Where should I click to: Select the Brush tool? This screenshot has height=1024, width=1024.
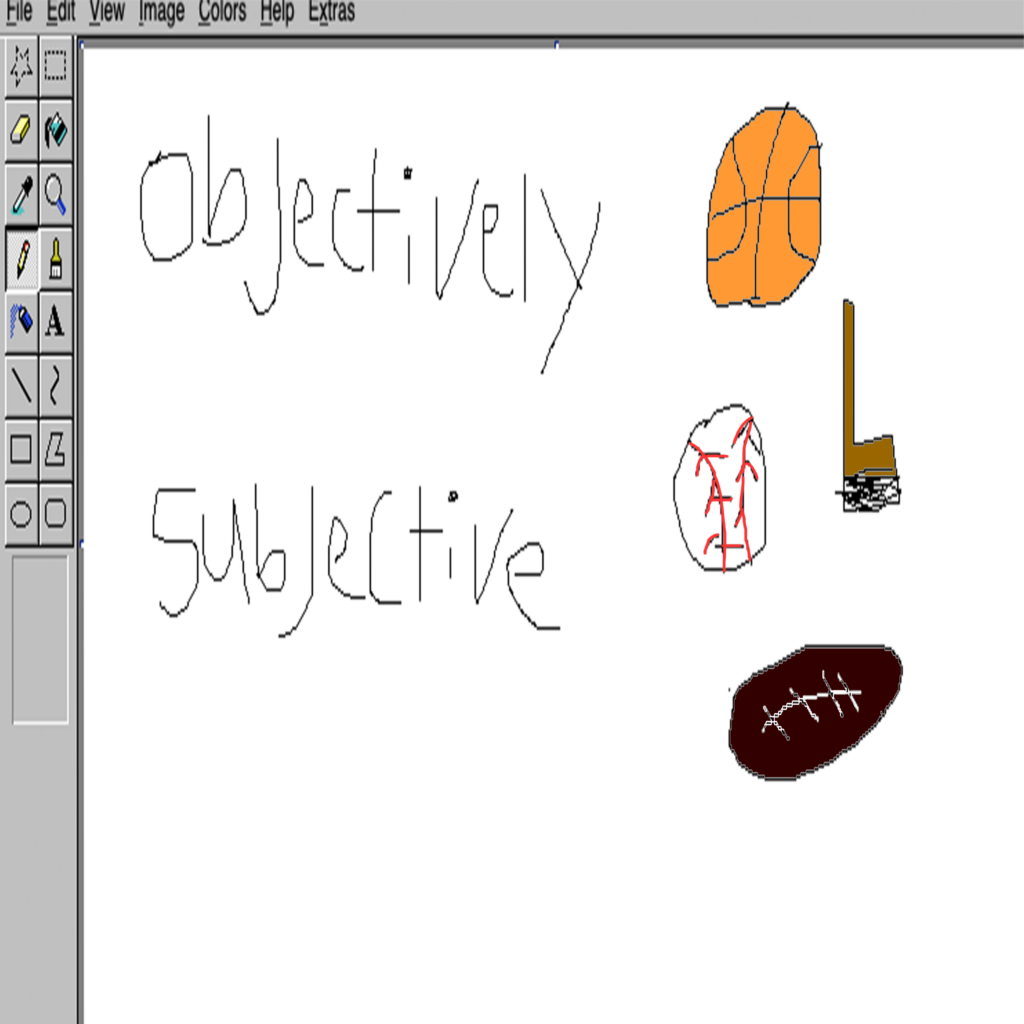point(56,259)
